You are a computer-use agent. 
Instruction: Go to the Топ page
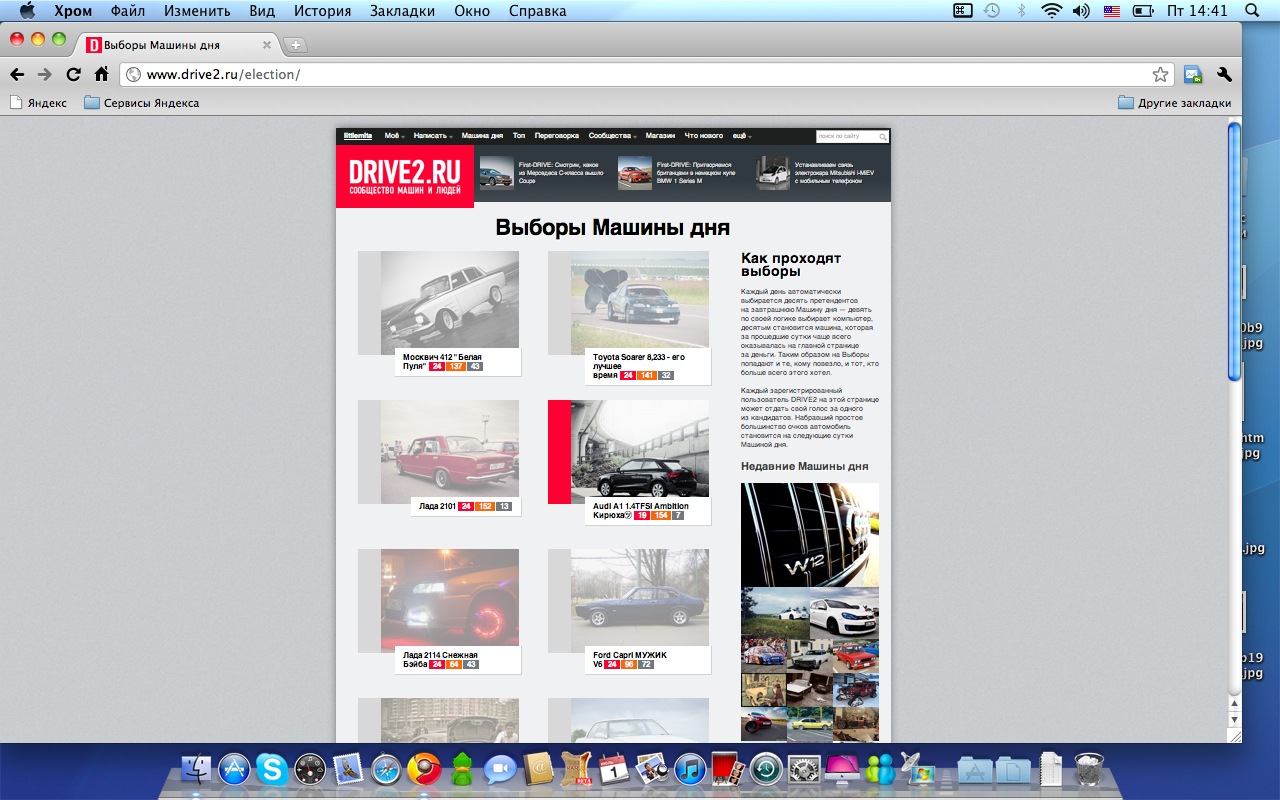(519, 136)
